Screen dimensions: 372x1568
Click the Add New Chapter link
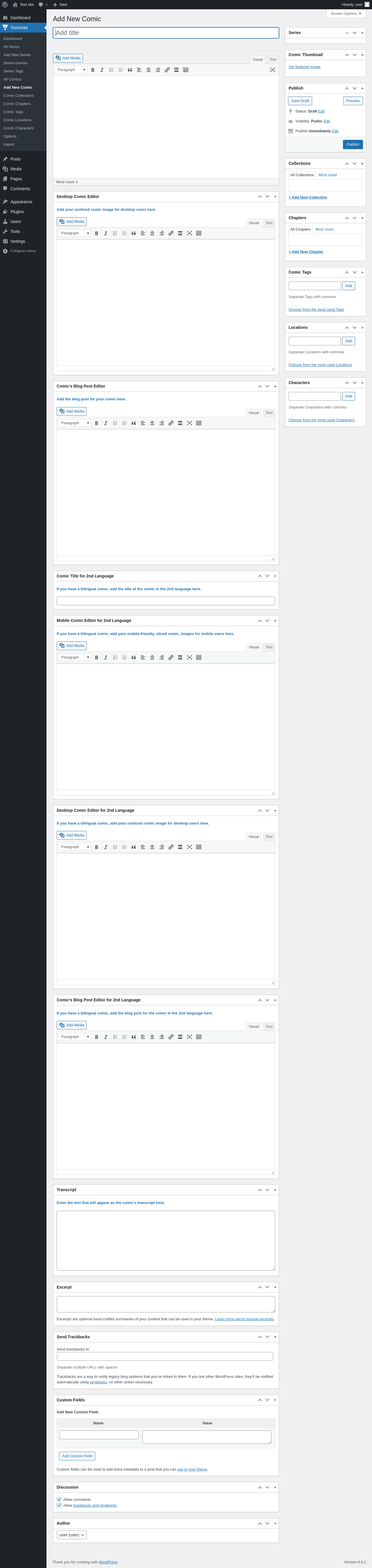[306, 252]
